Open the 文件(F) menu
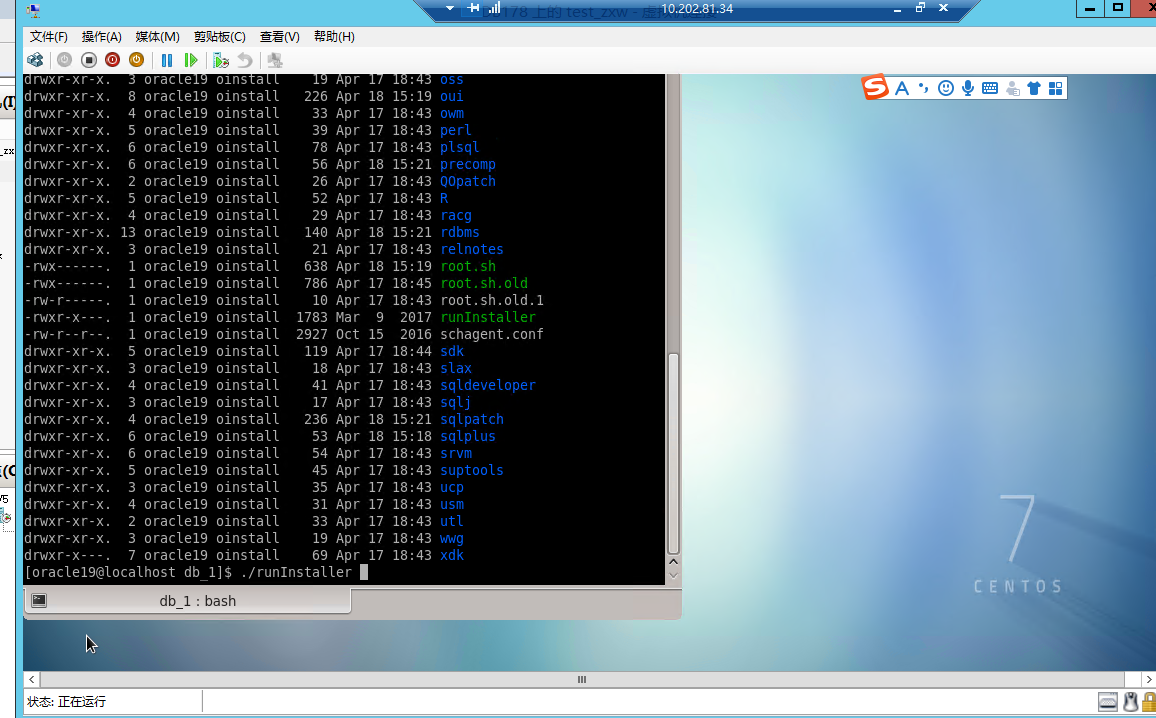This screenshot has height=718, width=1156. click(49, 36)
